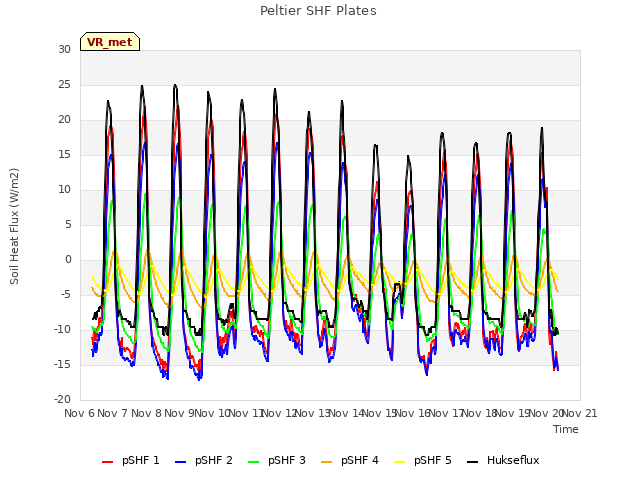Click the 20 y-axis tick label
The width and height of the screenshot is (640, 480).
64,120
